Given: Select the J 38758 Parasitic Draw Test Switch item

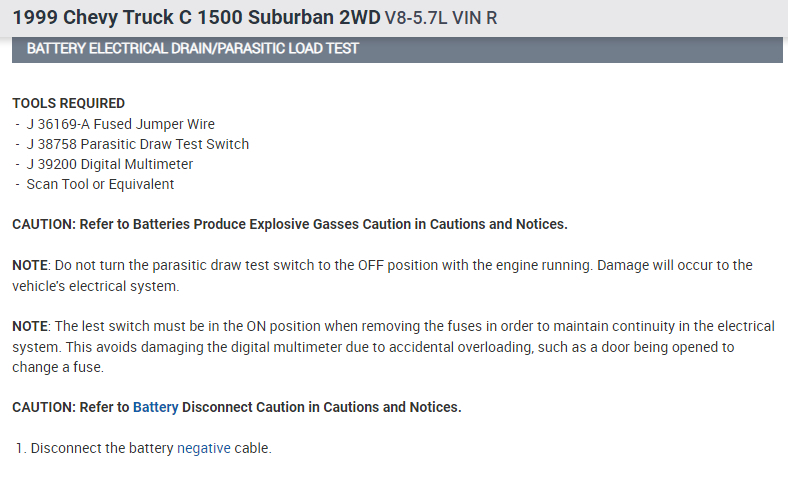Looking at the screenshot, I should [138, 144].
